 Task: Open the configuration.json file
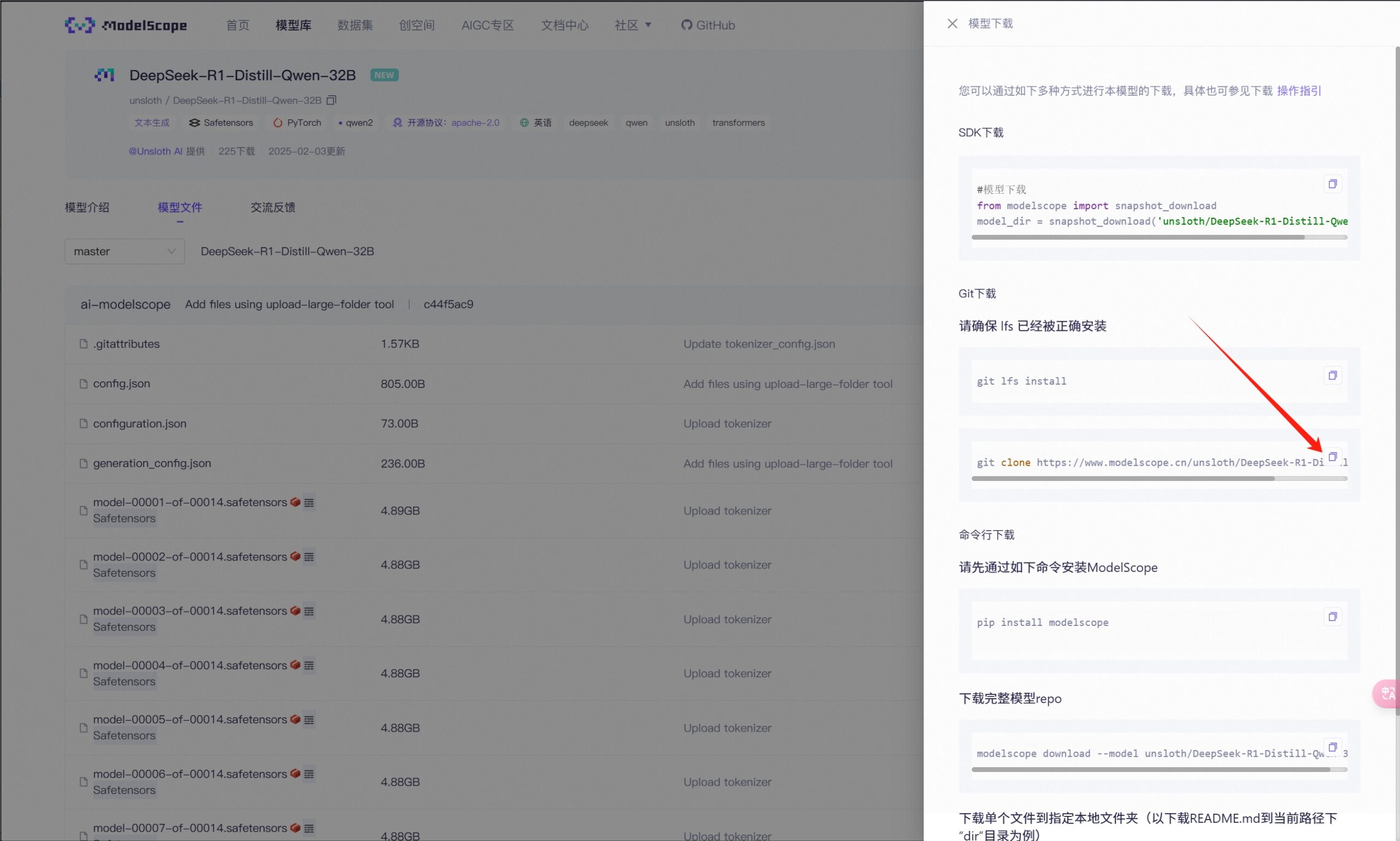pos(140,424)
